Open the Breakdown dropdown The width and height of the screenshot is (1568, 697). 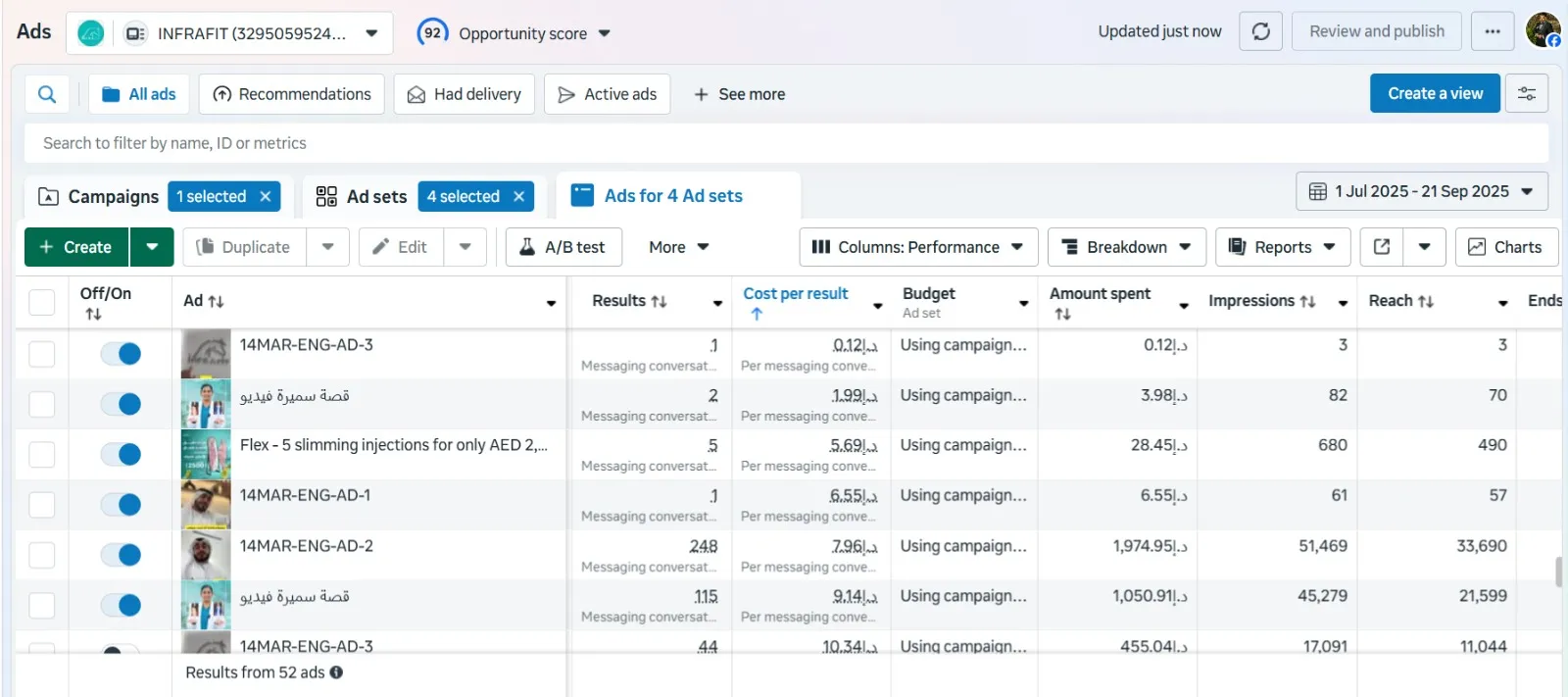coord(1126,247)
